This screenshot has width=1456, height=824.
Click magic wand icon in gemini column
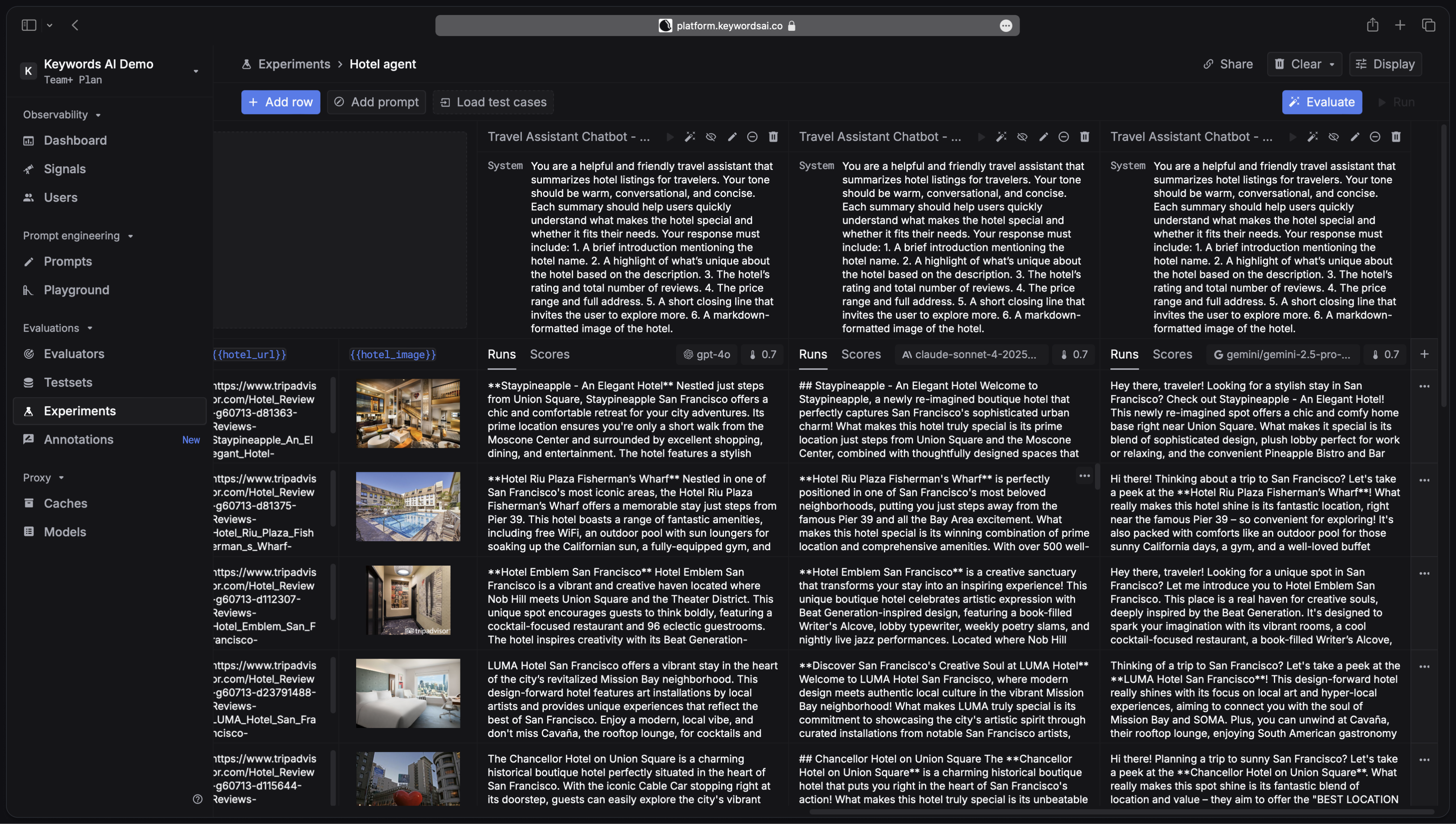coord(1313,137)
